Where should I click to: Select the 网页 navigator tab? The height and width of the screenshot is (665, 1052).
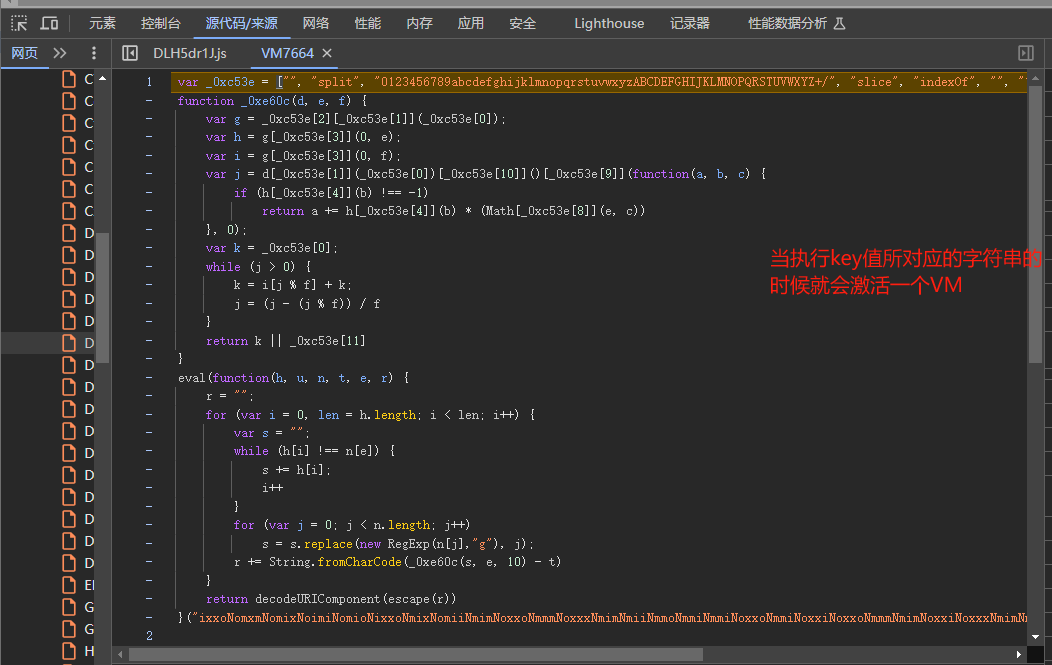24,53
